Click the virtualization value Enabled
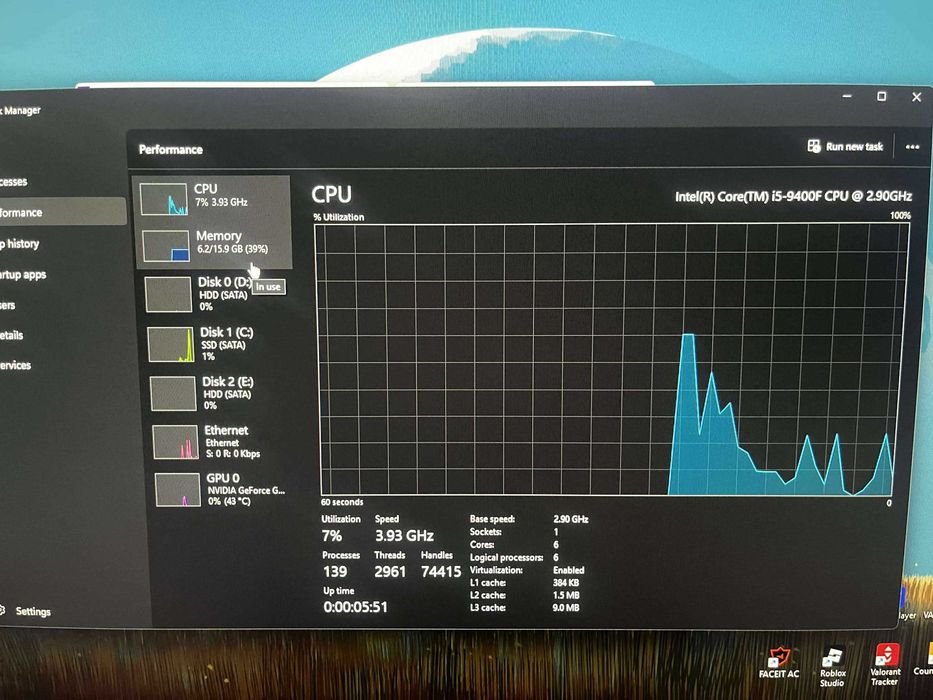 coord(568,570)
